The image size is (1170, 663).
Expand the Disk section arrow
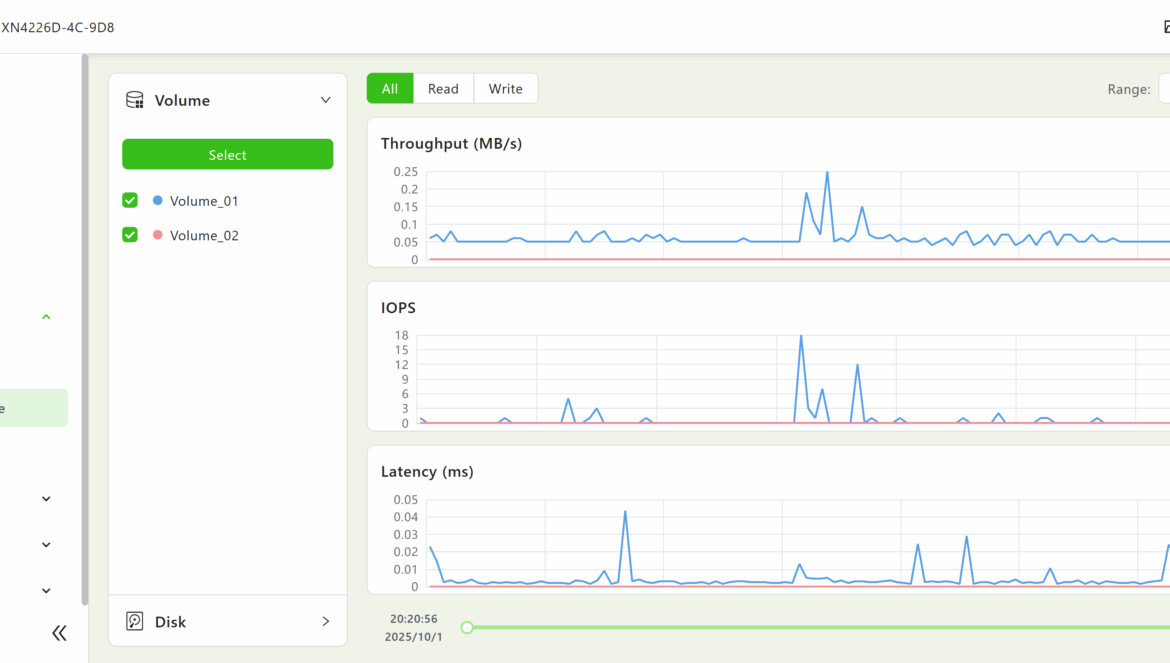325,622
